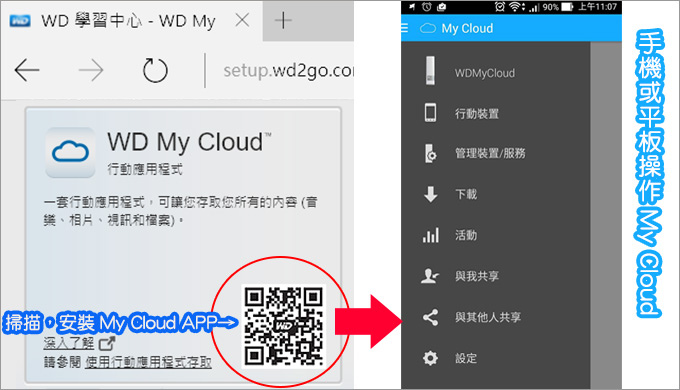Open 使用行動應用程式存取 link
The width and height of the screenshot is (680, 390).
(148, 362)
